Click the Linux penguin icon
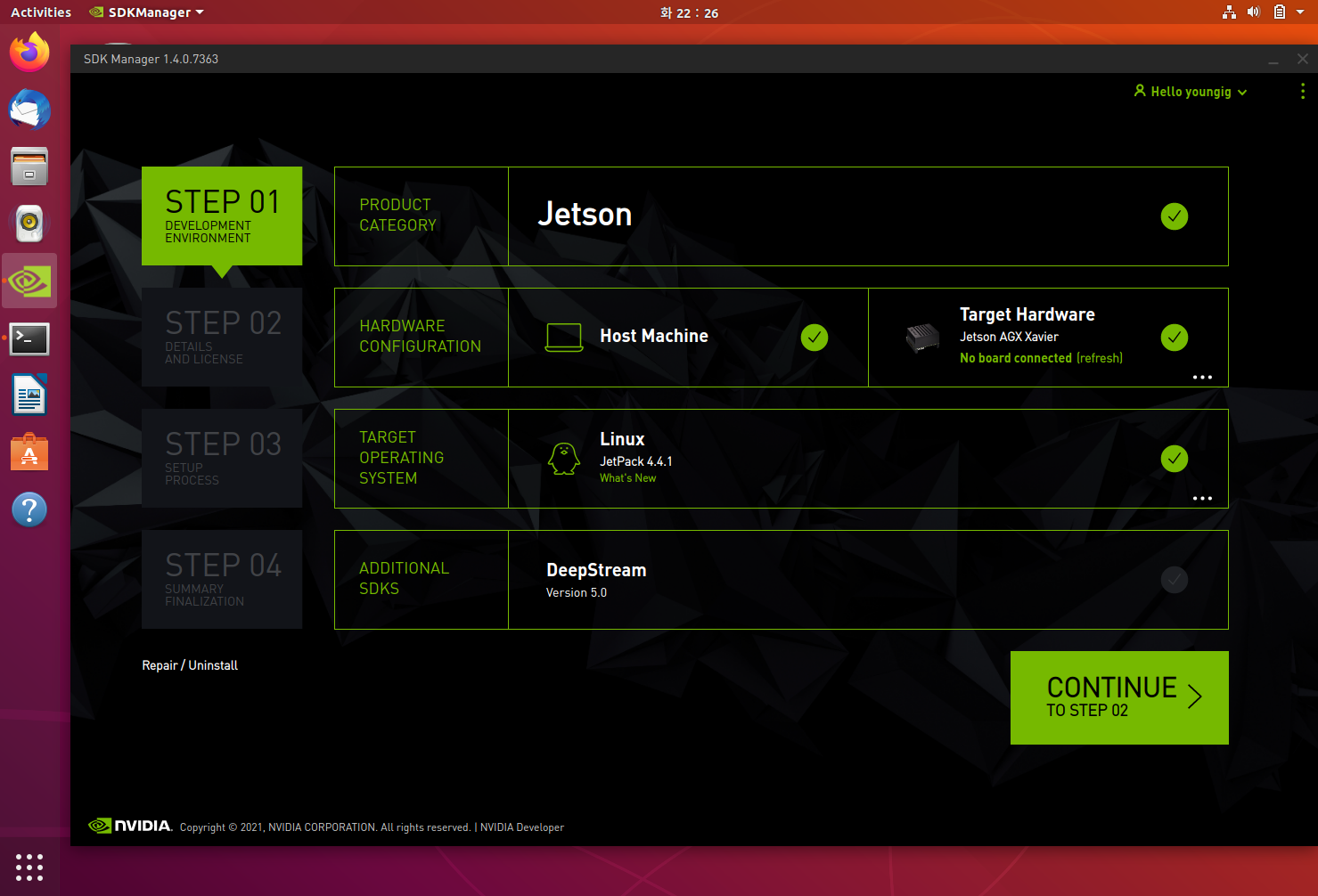 point(564,459)
